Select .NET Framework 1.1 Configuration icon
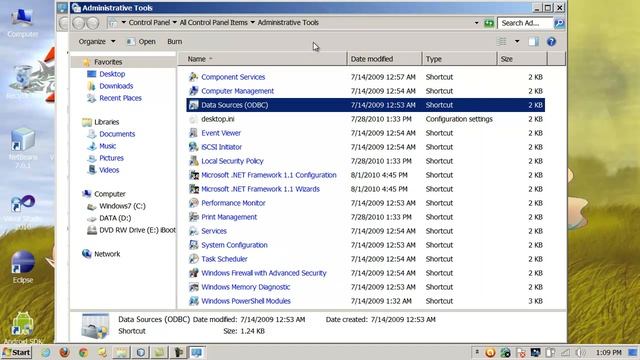Viewport: 640px width, 360px height. [193, 175]
